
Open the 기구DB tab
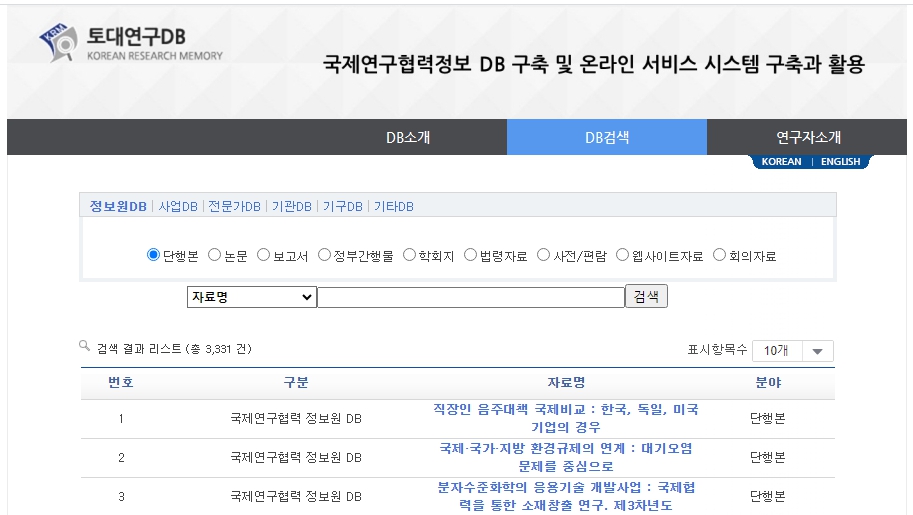click(342, 206)
